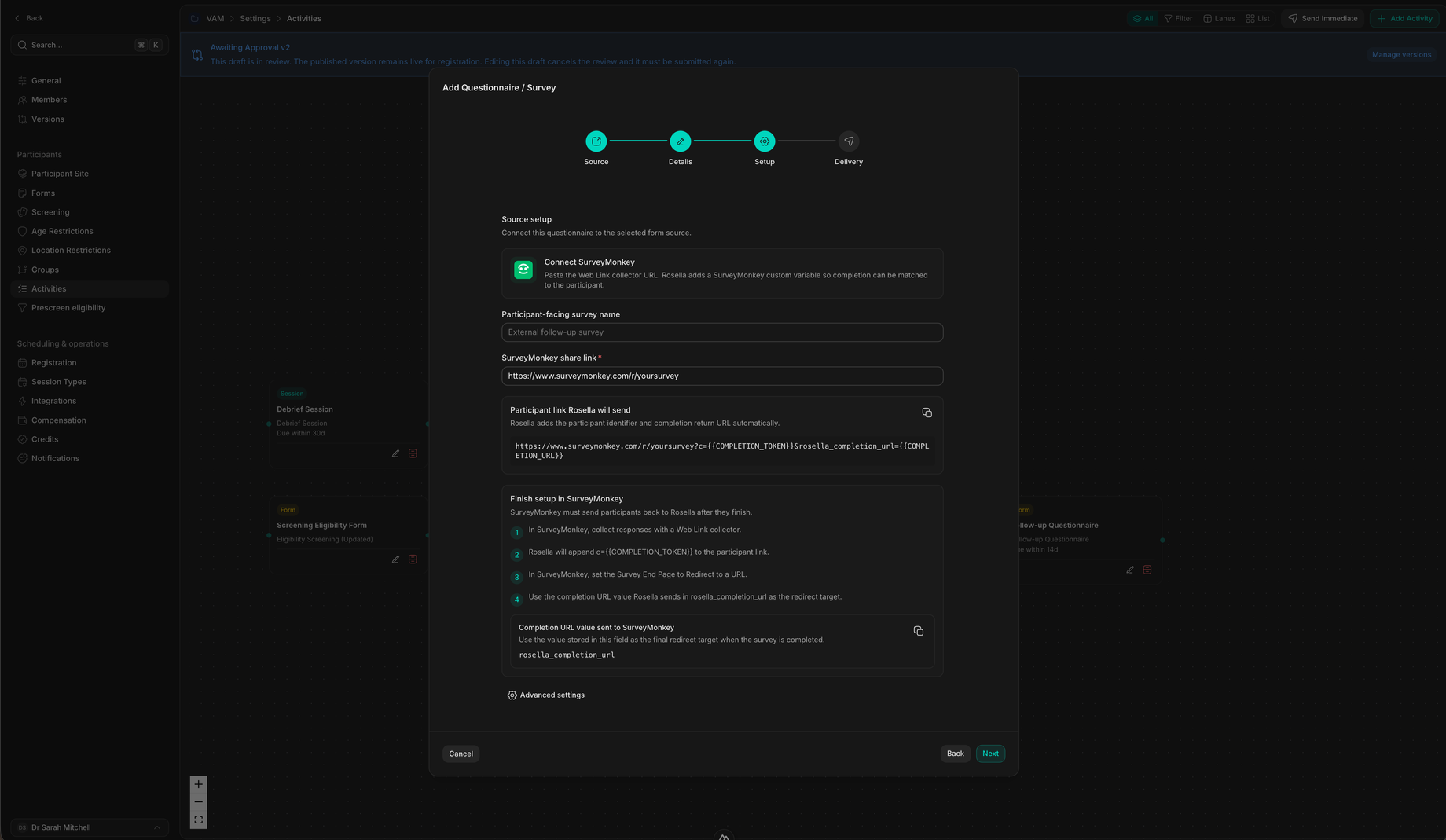Open Compensation settings
Viewport: 1446px width, 840px height.
tap(90, 420)
